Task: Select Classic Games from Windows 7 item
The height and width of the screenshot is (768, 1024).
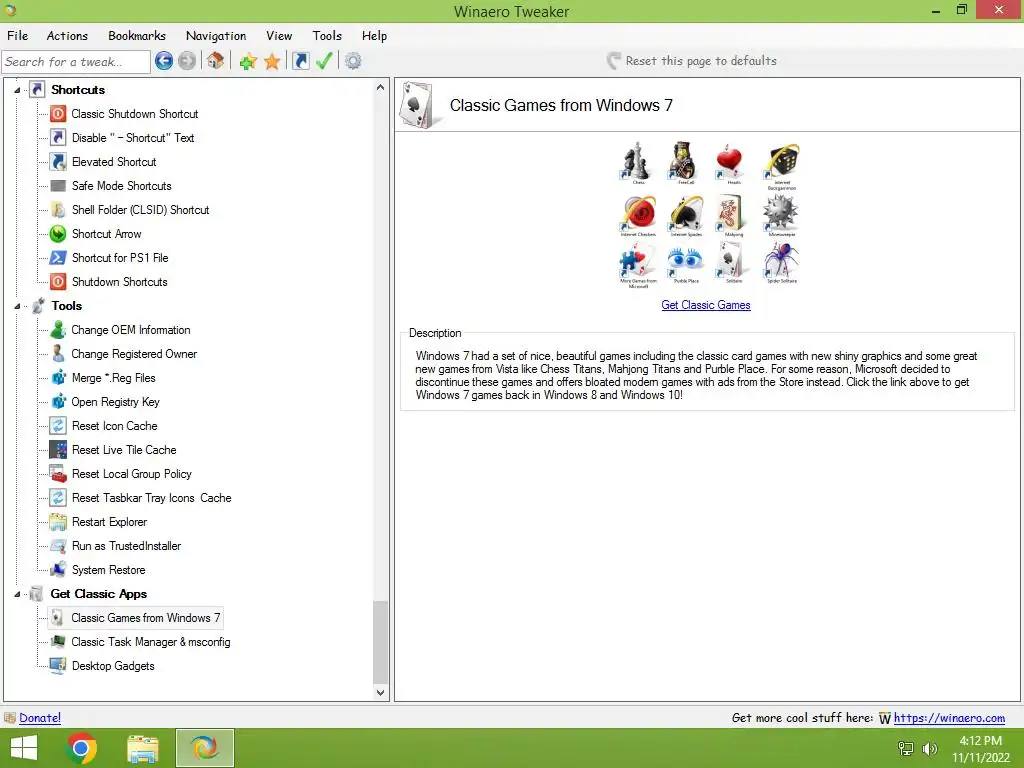Action: (146, 618)
